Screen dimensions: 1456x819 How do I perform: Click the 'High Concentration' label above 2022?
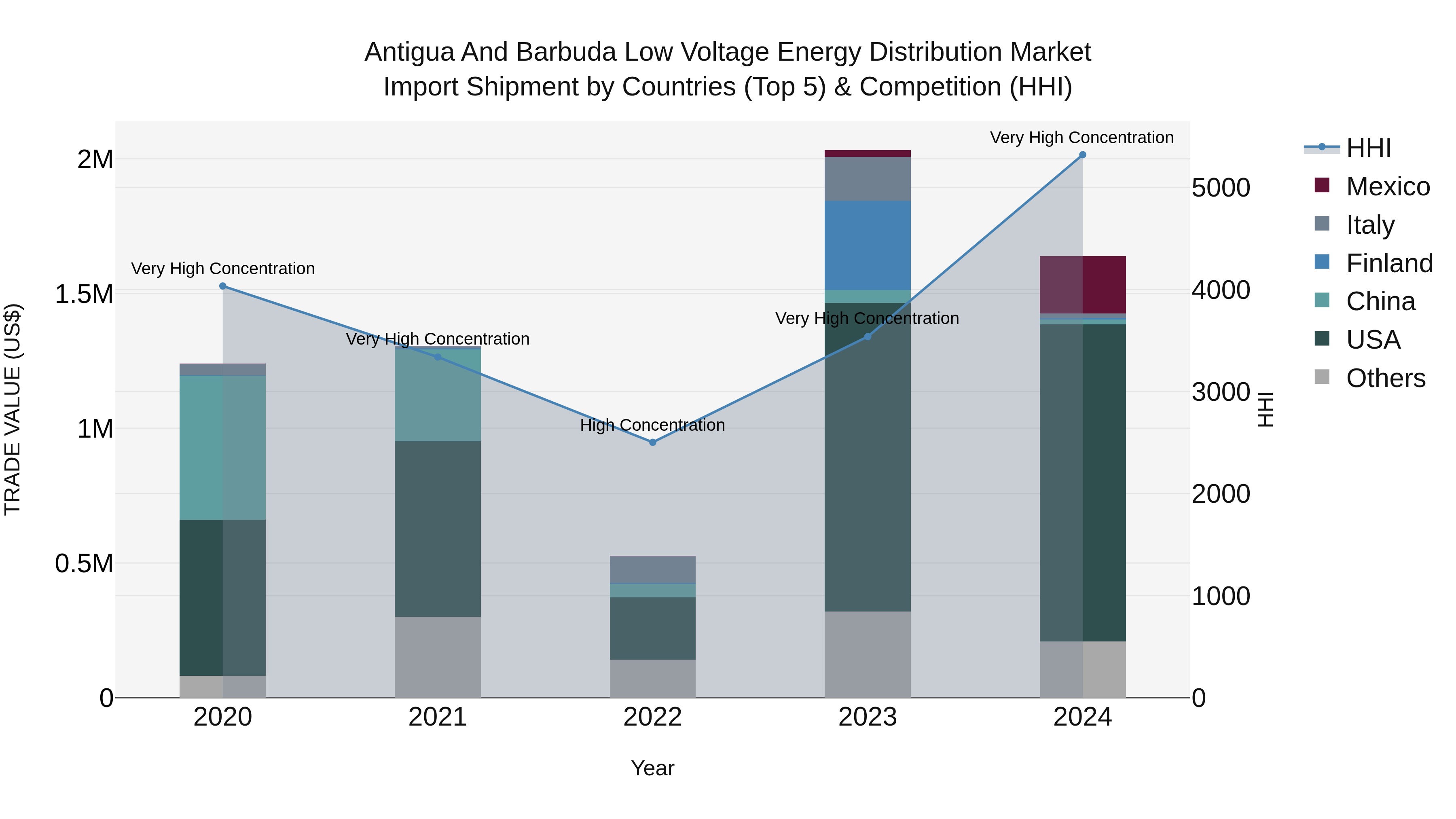(652, 425)
